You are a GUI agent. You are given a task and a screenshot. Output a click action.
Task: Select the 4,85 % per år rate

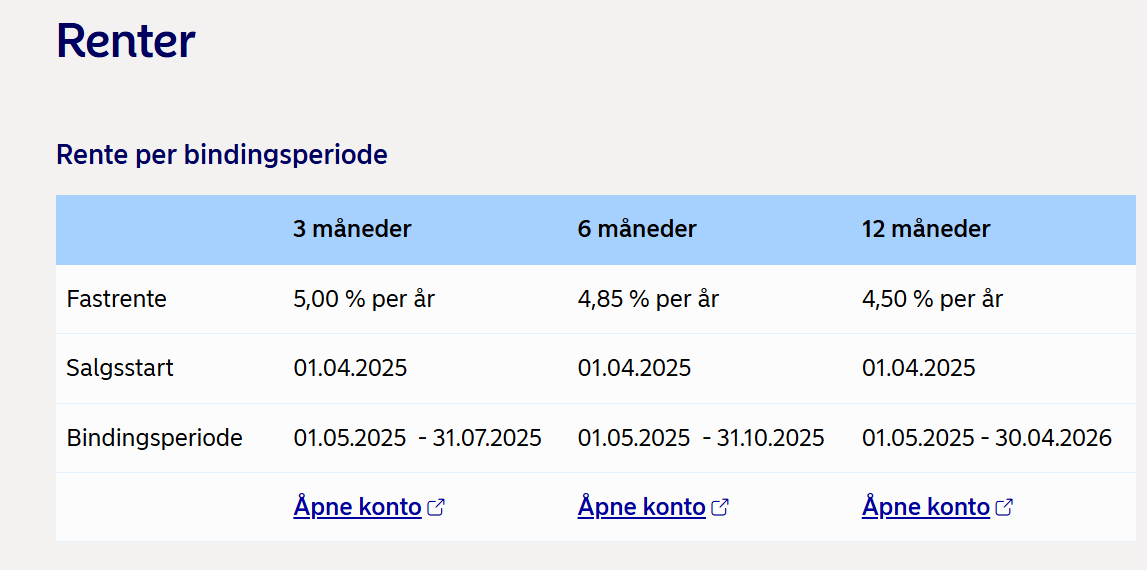[648, 299]
